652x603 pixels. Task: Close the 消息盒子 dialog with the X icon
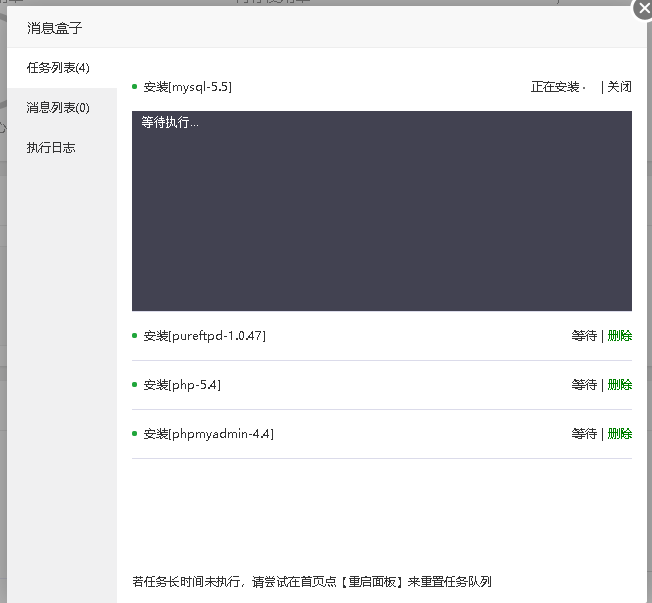tap(644, 8)
